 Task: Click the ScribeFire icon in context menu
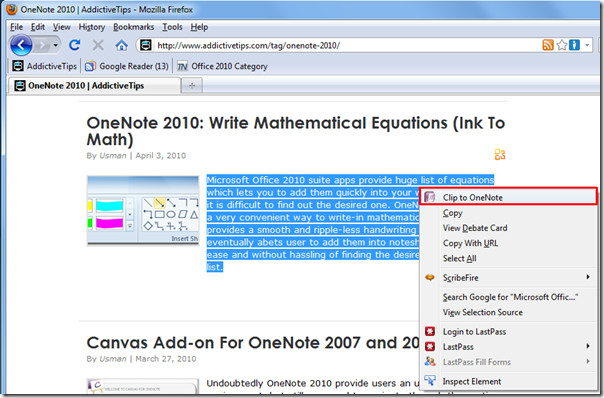coord(430,277)
